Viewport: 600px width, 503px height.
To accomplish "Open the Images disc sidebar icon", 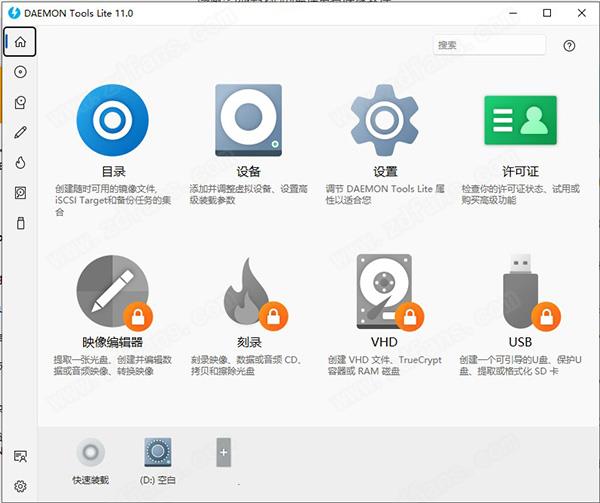I will tap(20, 72).
